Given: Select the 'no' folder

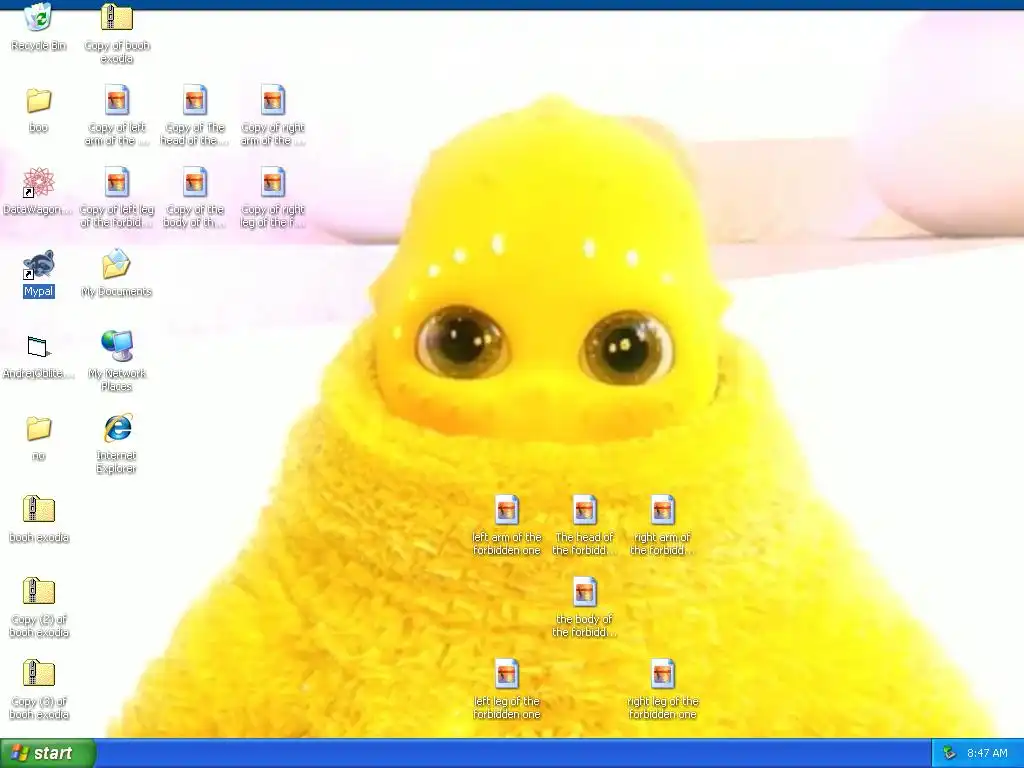Looking at the screenshot, I should (x=39, y=428).
